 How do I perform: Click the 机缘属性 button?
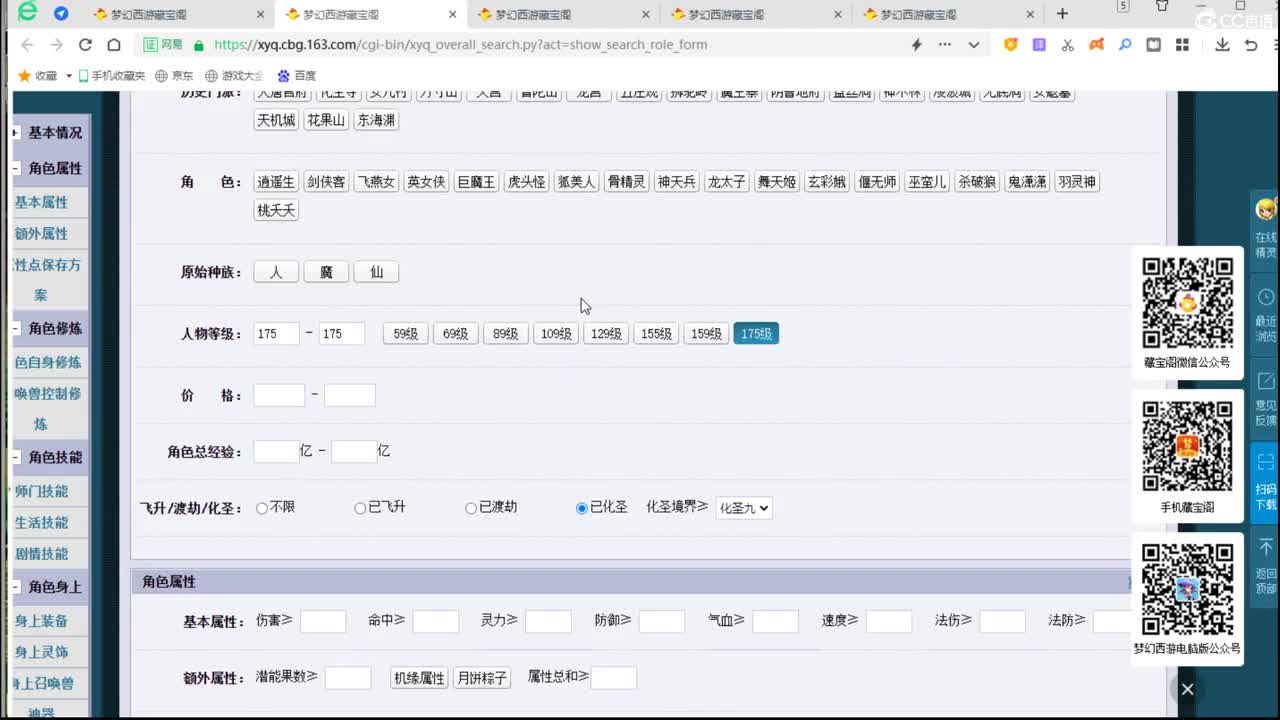coord(419,678)
